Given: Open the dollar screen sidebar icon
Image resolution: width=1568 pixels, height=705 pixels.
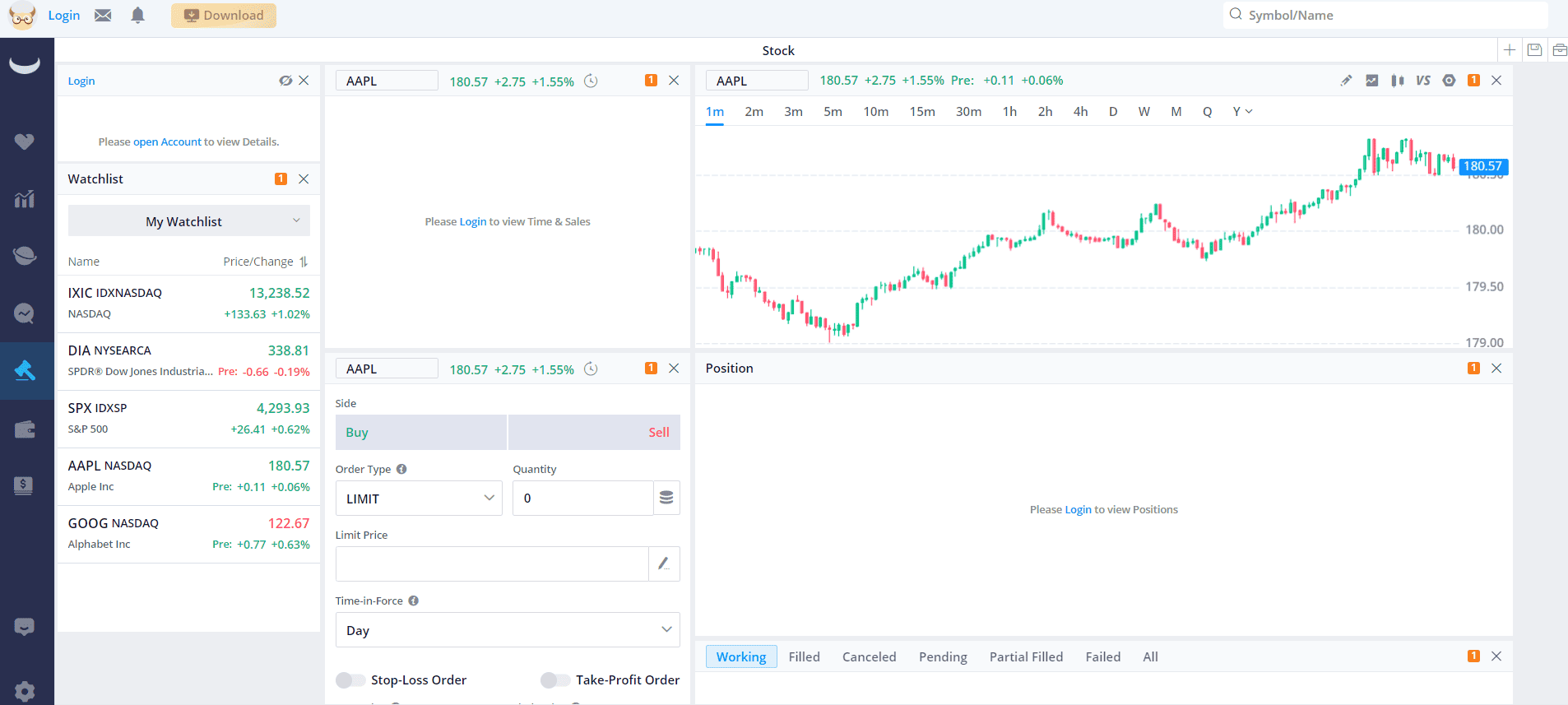Looking at the screenshot, I should pos(25,485).
